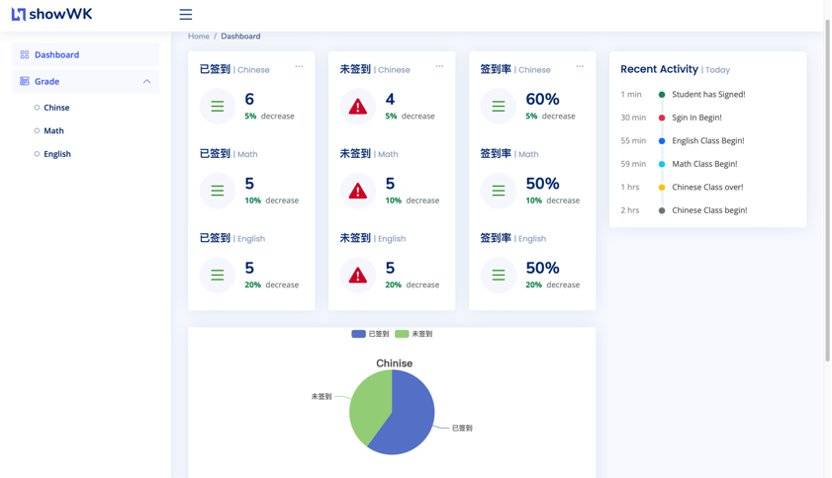The width and height of the screenshot is (832, 478).
Task: Click 签到率 Math card heading
Action: (509, 154)
